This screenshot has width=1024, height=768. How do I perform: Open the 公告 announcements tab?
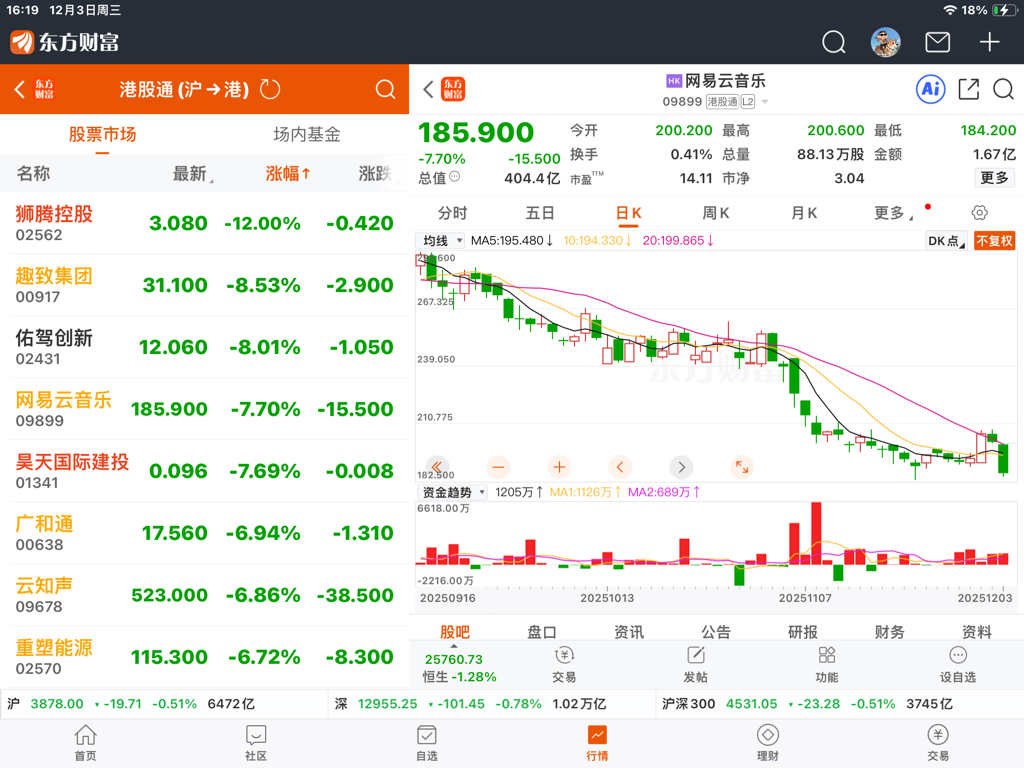pos(716,632)
